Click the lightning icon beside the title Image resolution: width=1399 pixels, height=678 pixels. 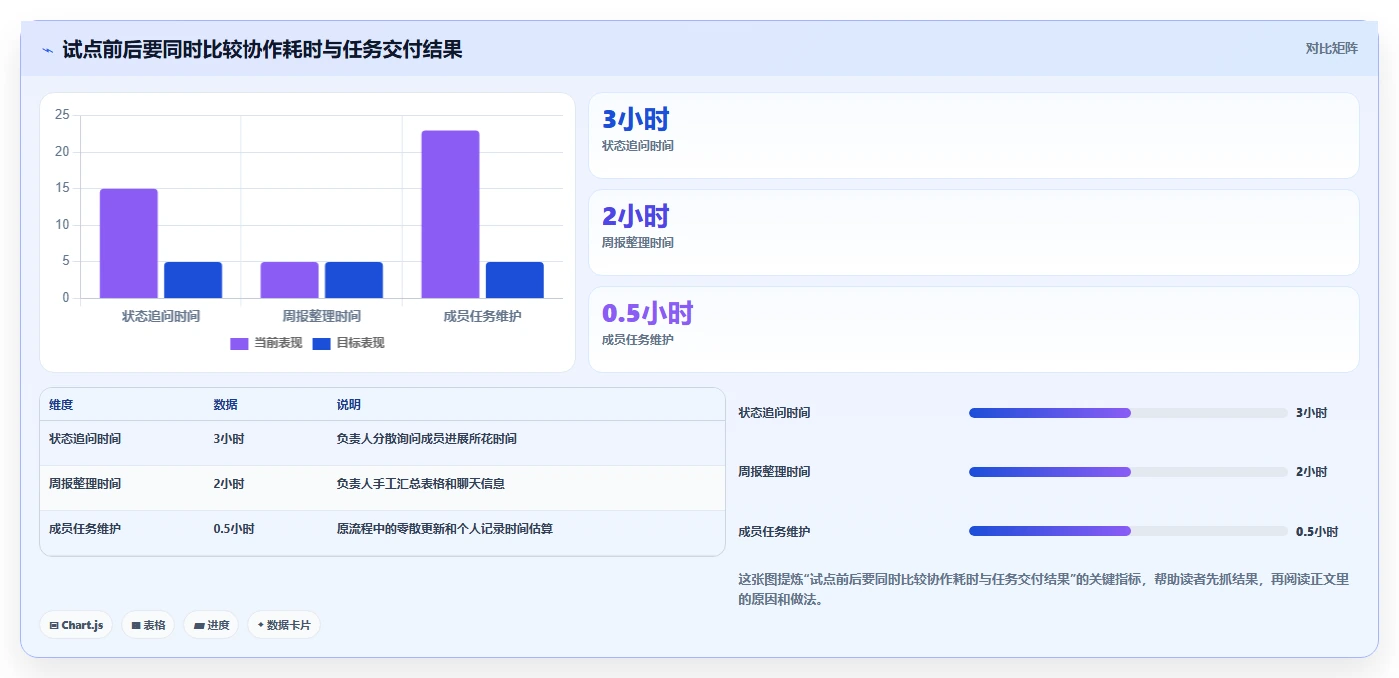click(x=48, y=49)
